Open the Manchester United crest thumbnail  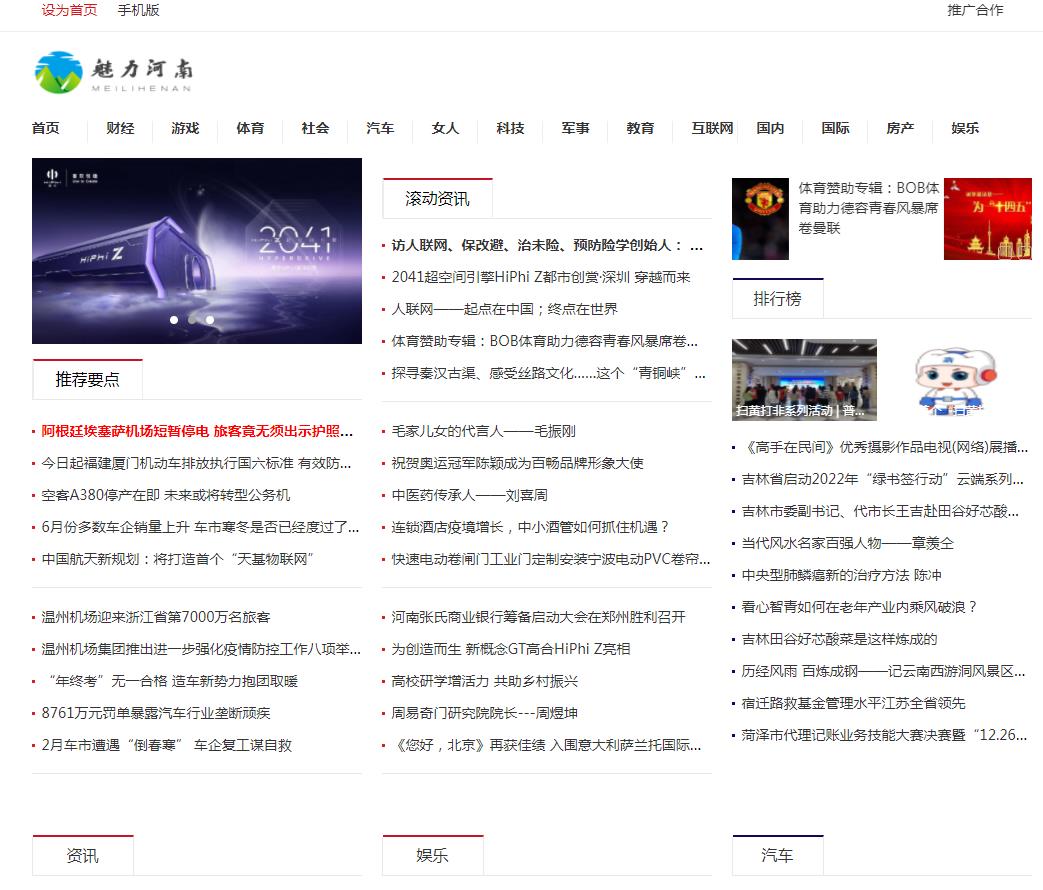point(760,219)
